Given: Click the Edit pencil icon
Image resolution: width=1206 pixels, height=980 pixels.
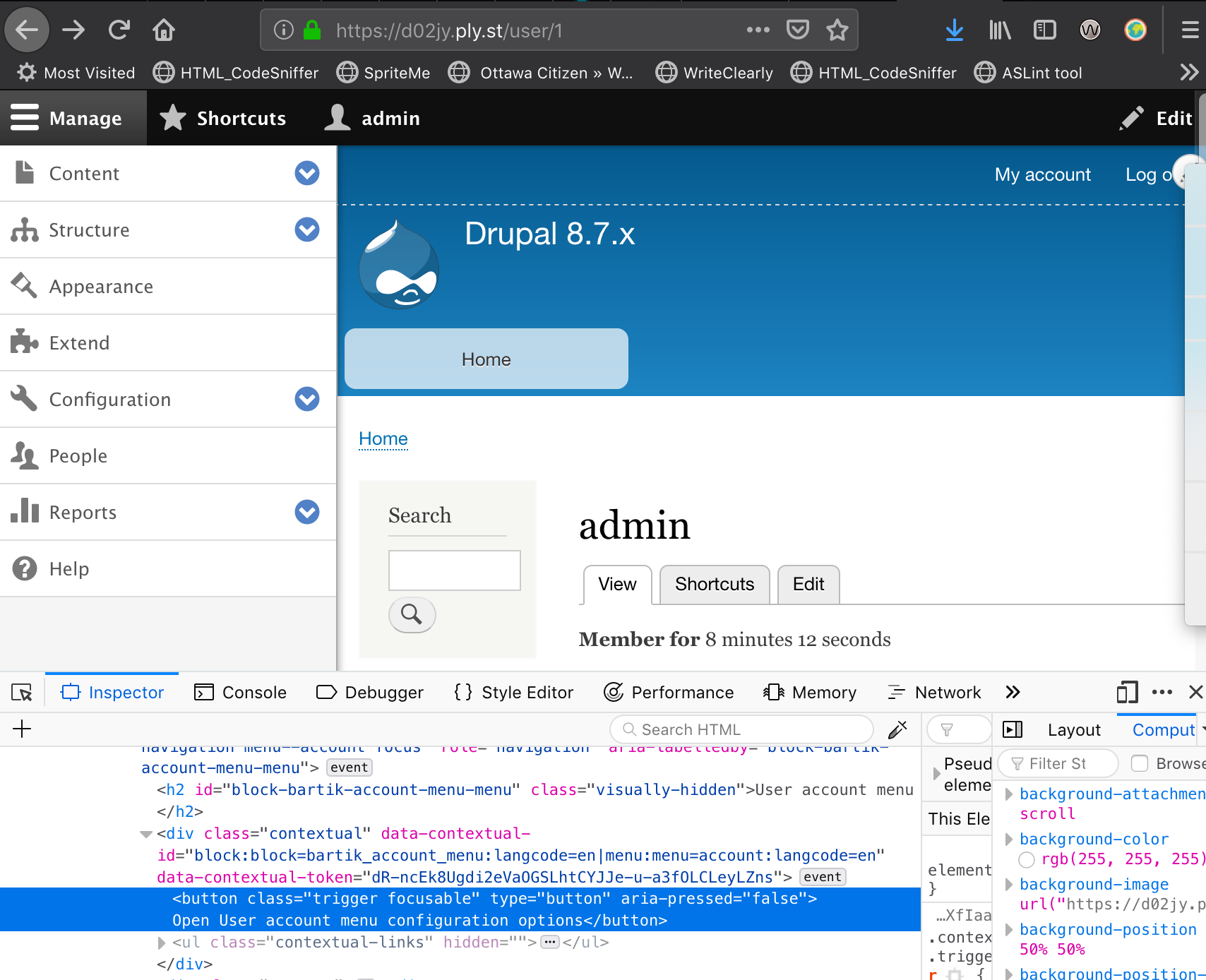Looking at the screenshot, I should point(1133,117).
